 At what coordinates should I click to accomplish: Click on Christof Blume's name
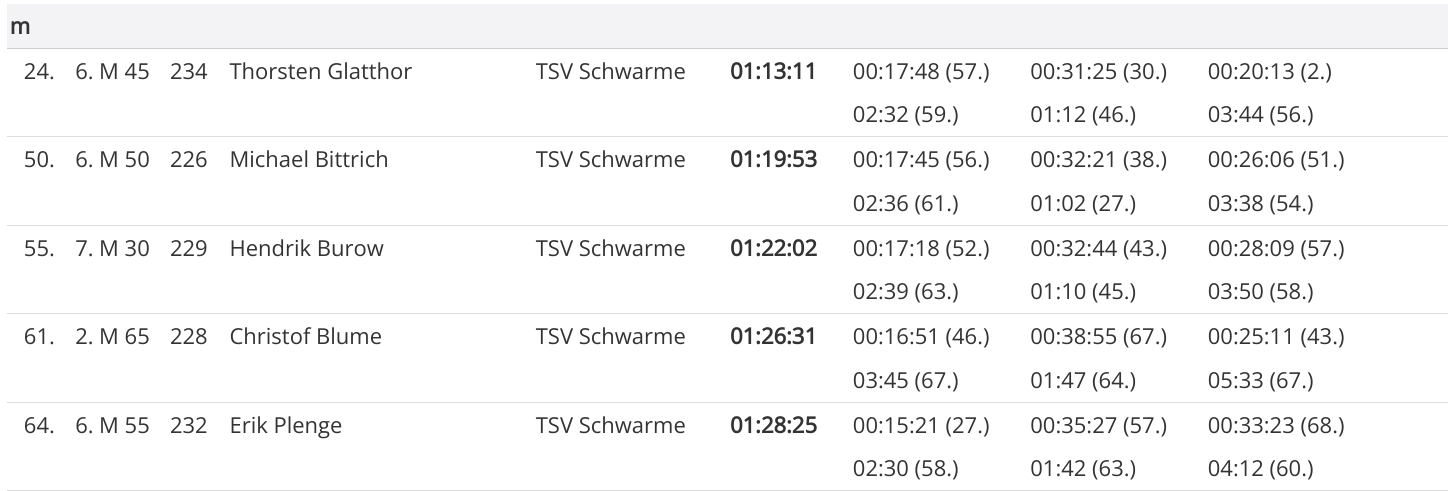click(305, 336)
